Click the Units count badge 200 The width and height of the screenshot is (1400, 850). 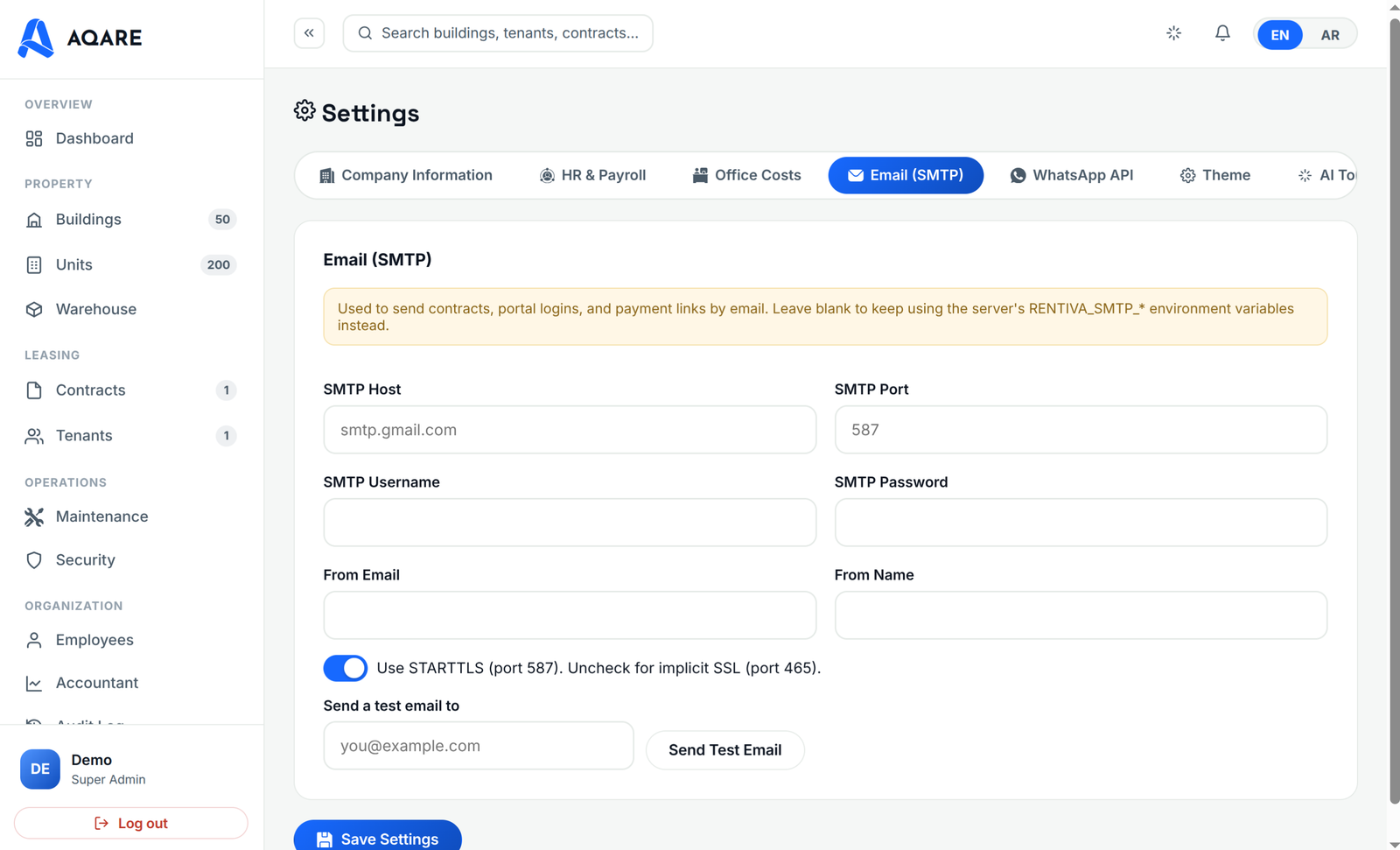219,265
